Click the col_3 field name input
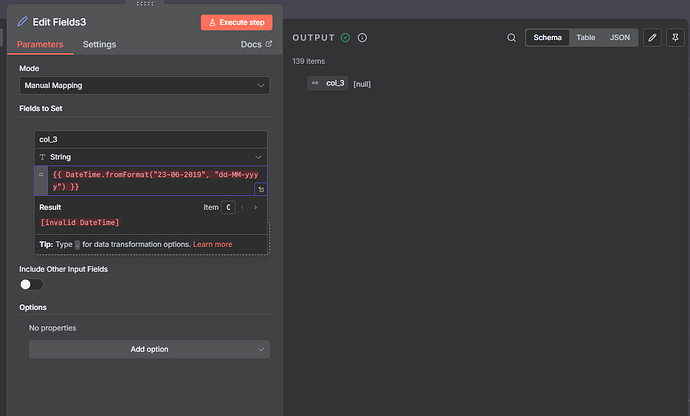This screenshot has width=690, height=416. [150, 139]
